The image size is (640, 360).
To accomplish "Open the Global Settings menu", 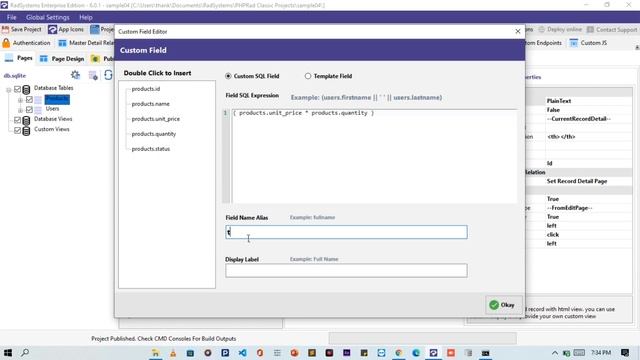I will (x=48, y=17).
